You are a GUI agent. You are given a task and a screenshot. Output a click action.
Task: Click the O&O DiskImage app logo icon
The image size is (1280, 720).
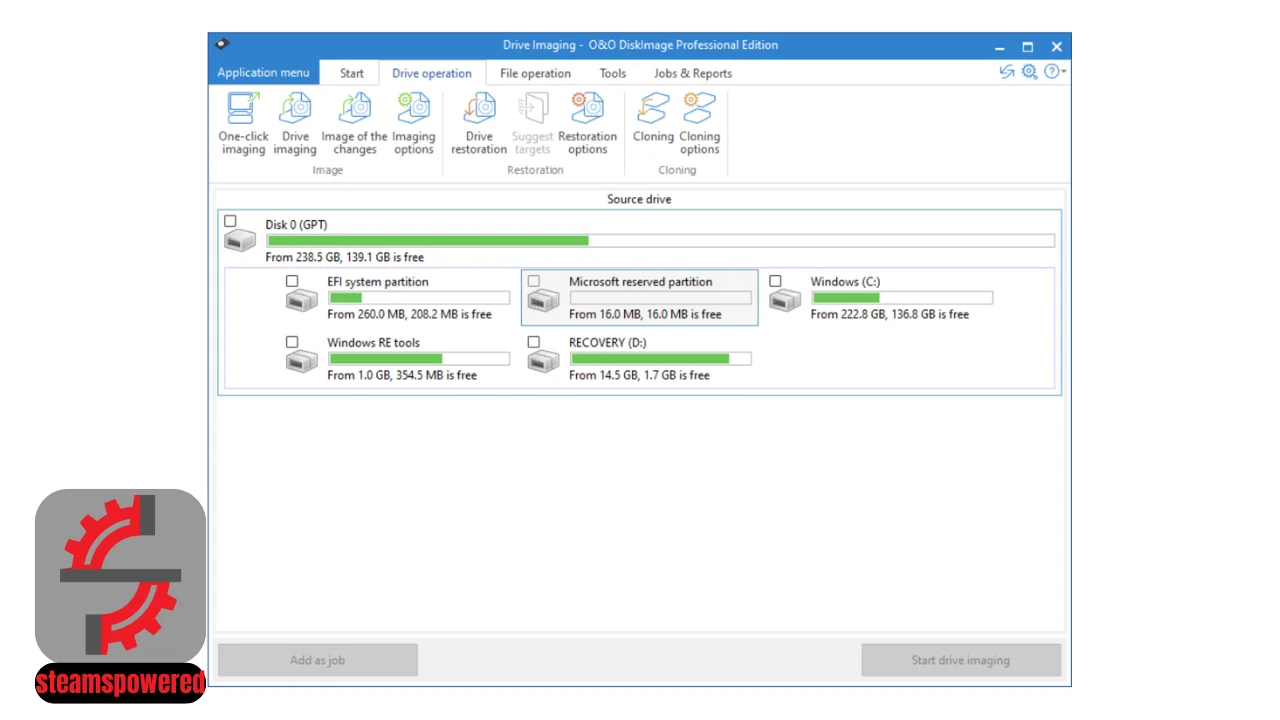coord(222,44)
